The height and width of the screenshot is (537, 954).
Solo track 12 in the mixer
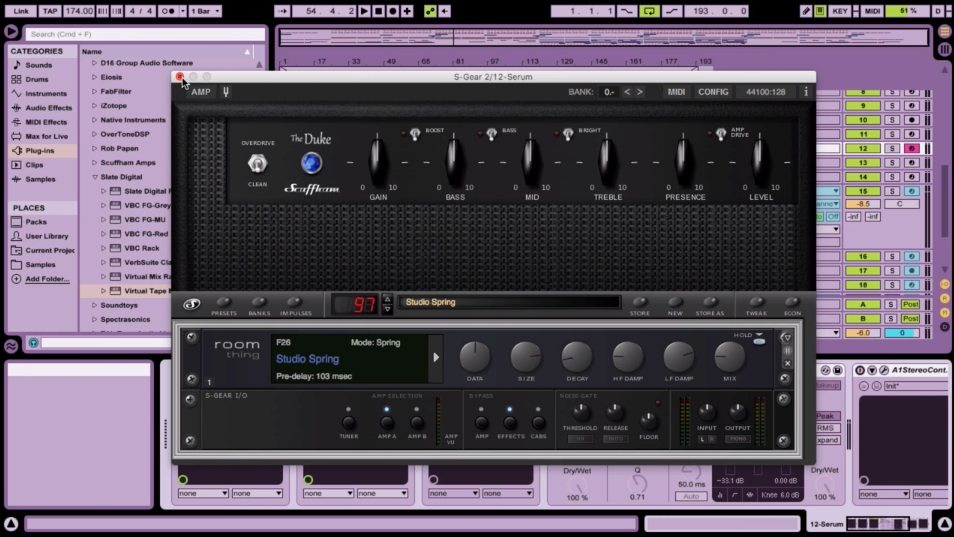tap(892, 148)
